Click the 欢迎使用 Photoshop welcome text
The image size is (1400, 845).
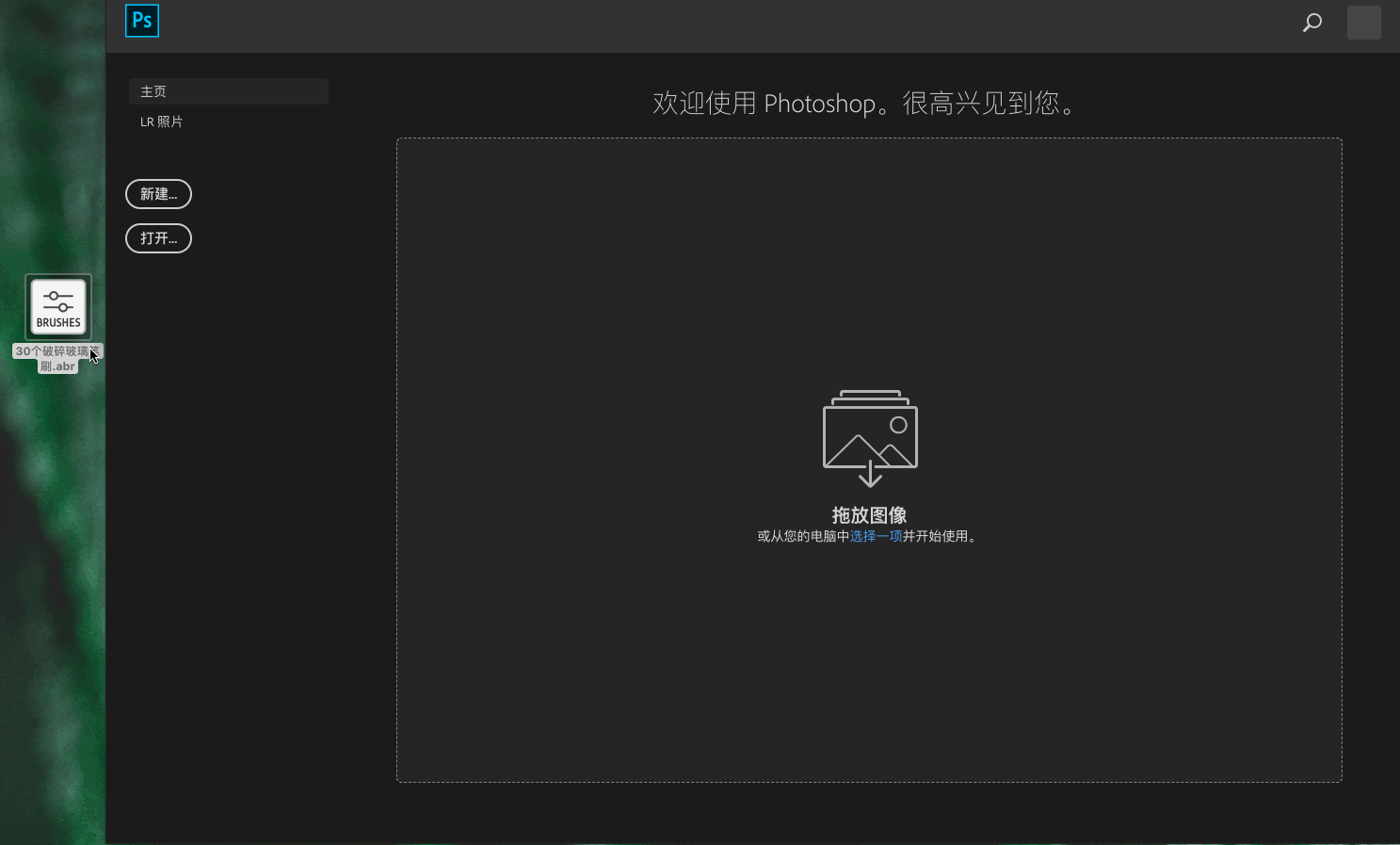[x=865, y=103]
